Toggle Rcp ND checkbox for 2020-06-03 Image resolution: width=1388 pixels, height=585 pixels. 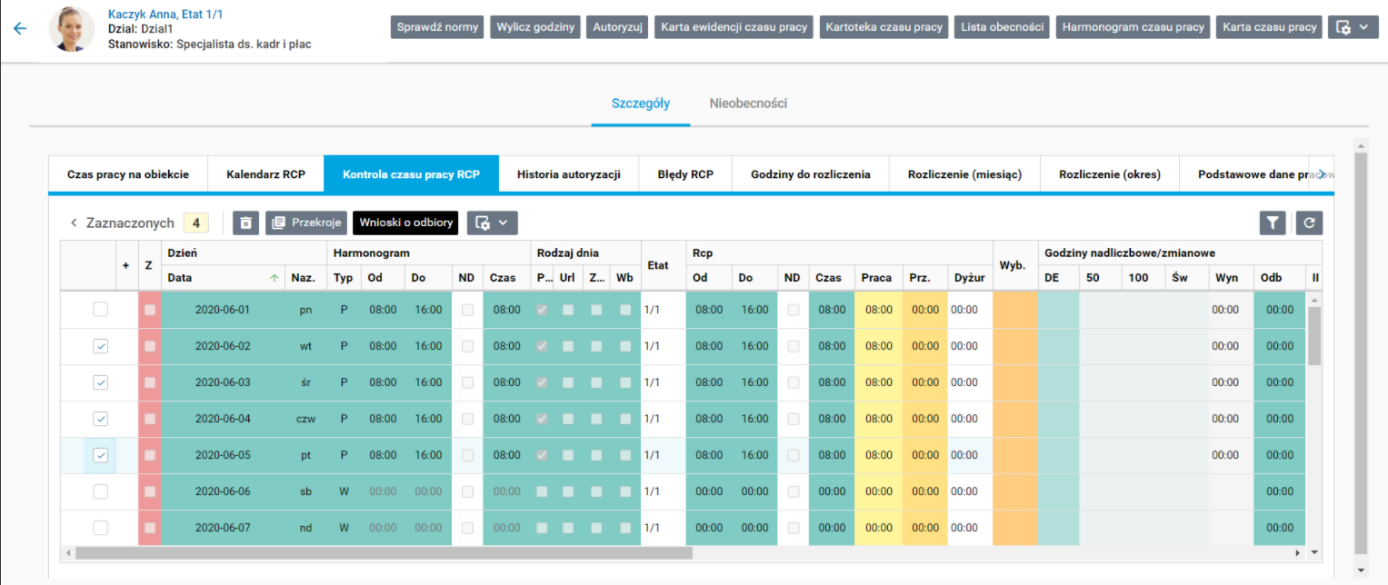(793, 382)
